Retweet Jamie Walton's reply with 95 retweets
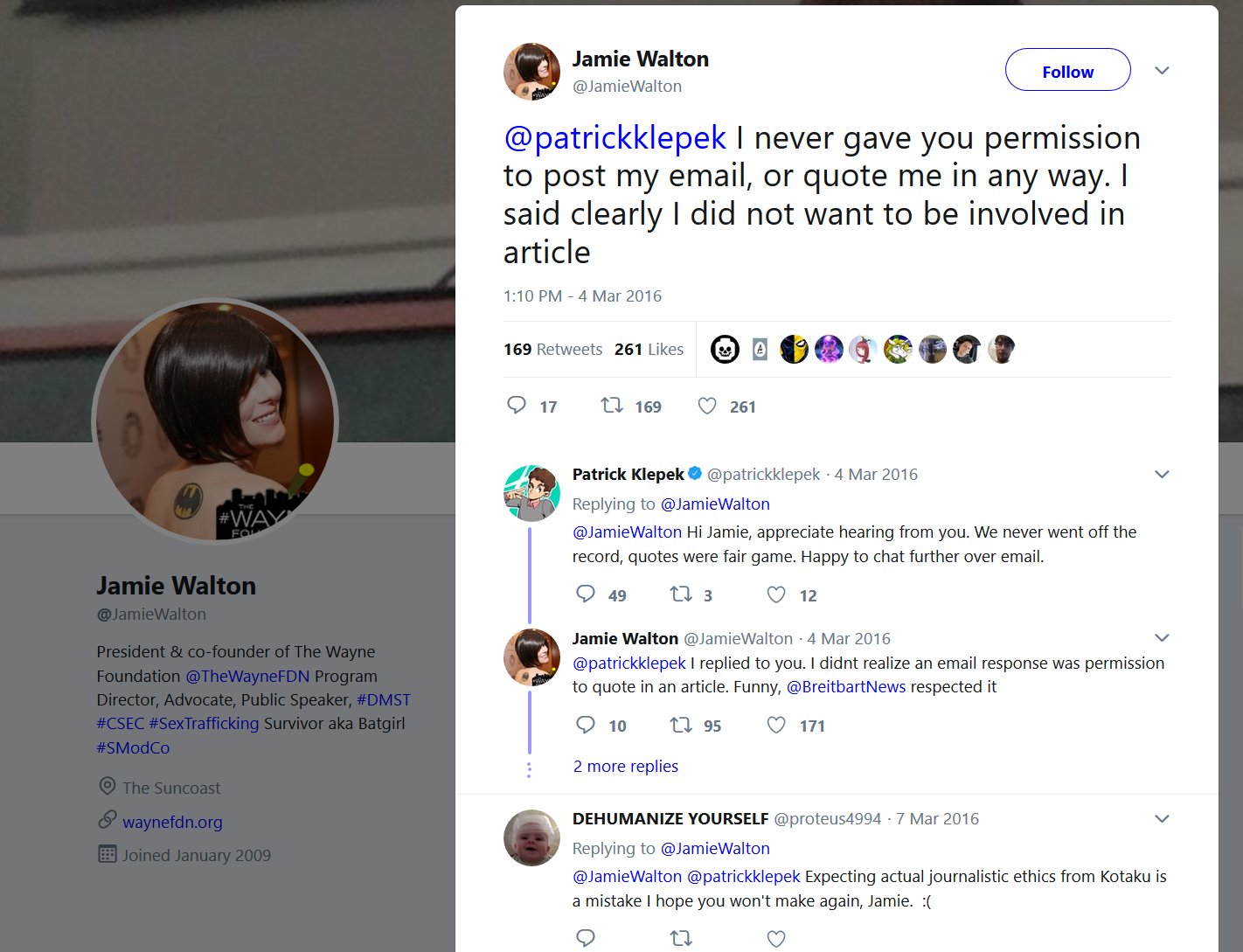This screenshot has height=952, width=1243. (681, 725)
